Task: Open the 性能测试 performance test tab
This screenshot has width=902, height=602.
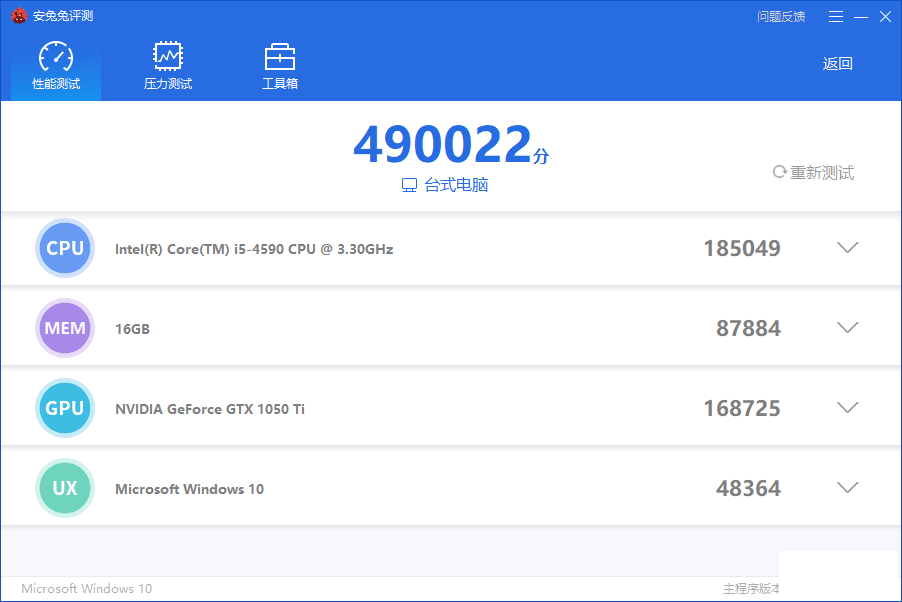Action: [x=56, y=66]
